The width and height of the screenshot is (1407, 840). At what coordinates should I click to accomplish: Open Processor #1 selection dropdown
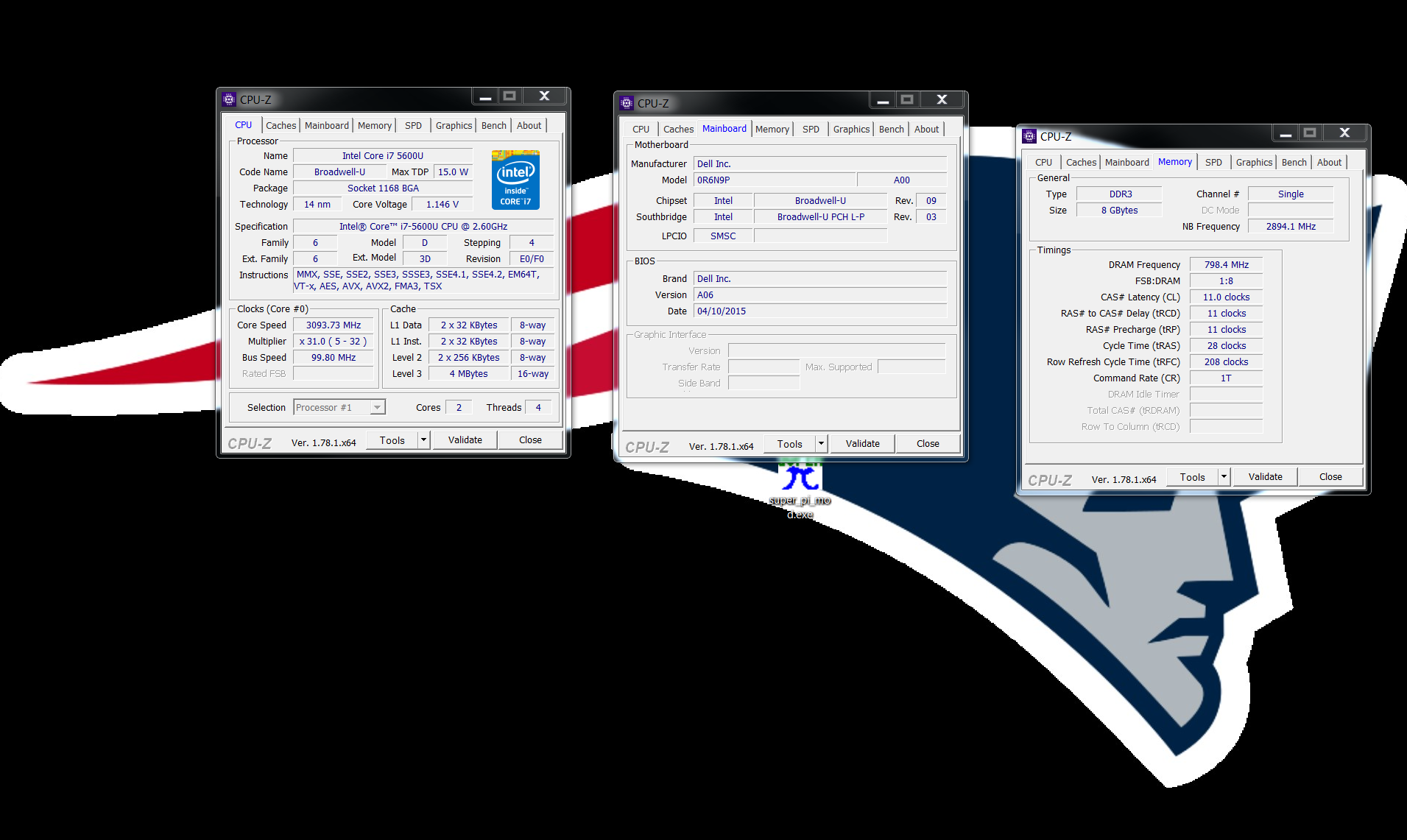[339, 407]
